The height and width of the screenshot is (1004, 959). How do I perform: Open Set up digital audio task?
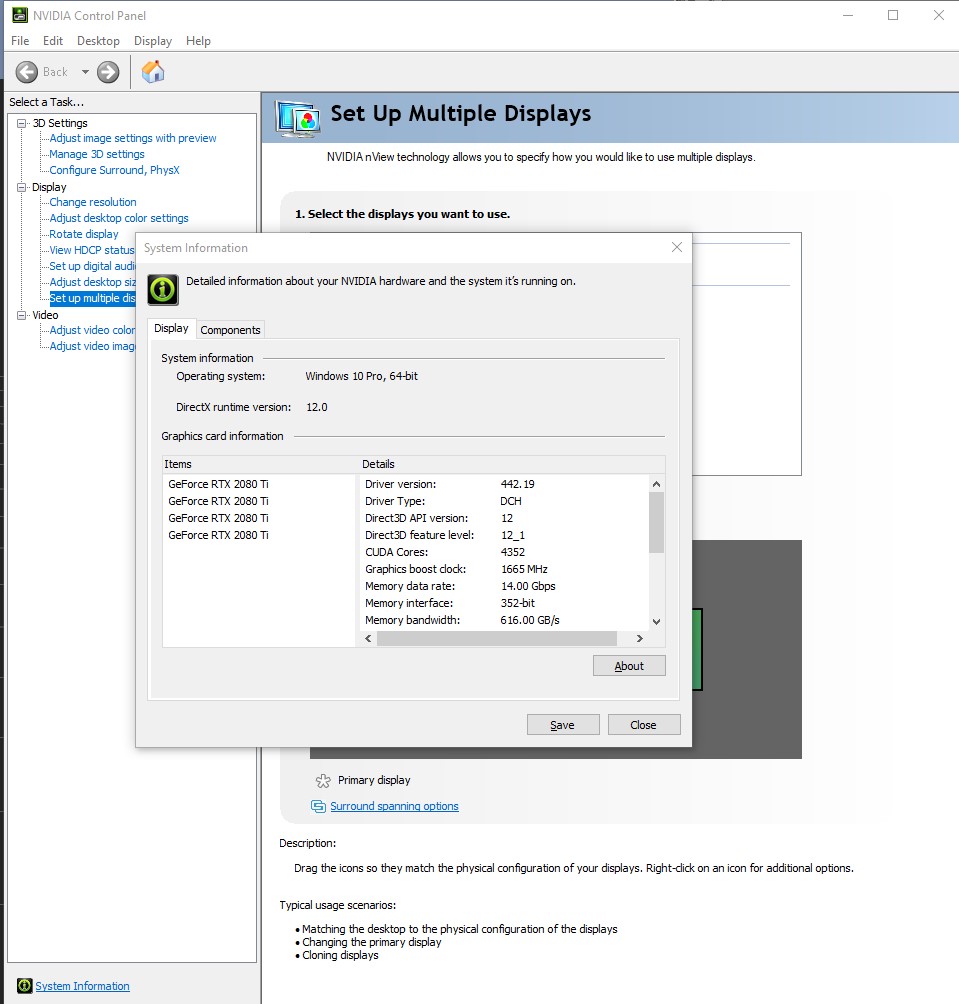coord(92,266)
